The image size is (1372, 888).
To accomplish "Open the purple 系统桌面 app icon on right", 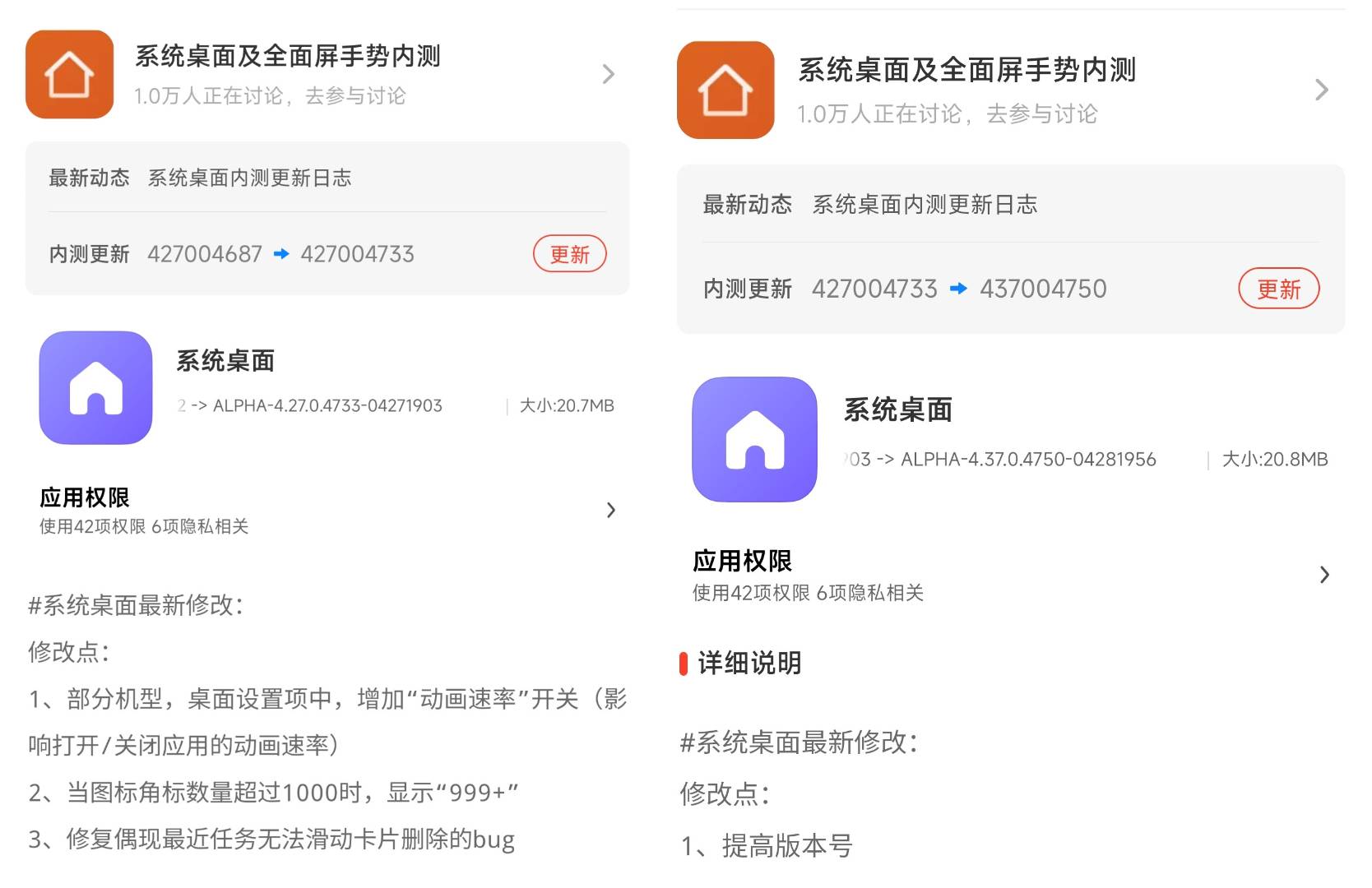I will click(754, 441).
